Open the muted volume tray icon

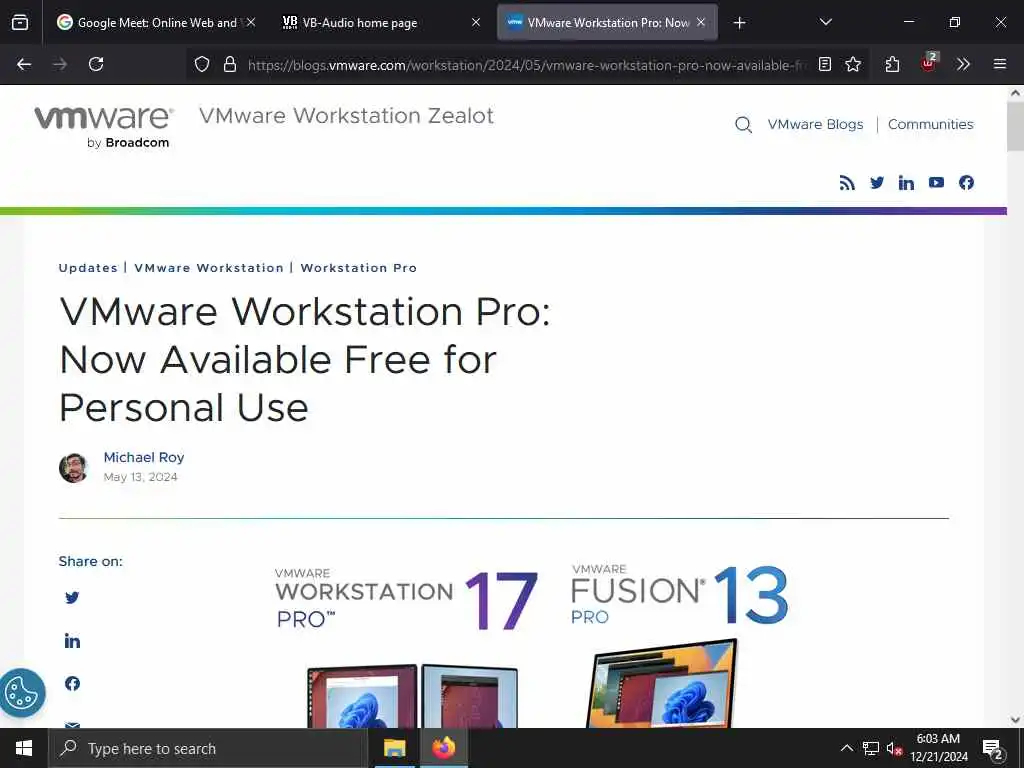click(x=894, y=748)
